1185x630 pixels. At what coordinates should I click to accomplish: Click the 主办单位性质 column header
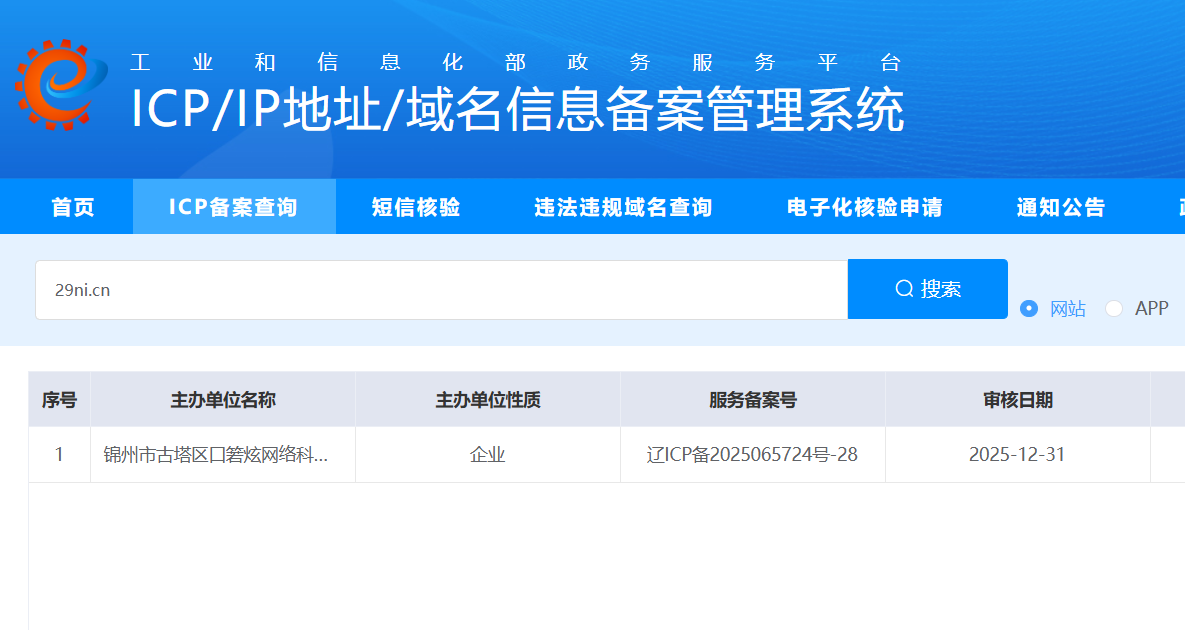coord(488,400)
